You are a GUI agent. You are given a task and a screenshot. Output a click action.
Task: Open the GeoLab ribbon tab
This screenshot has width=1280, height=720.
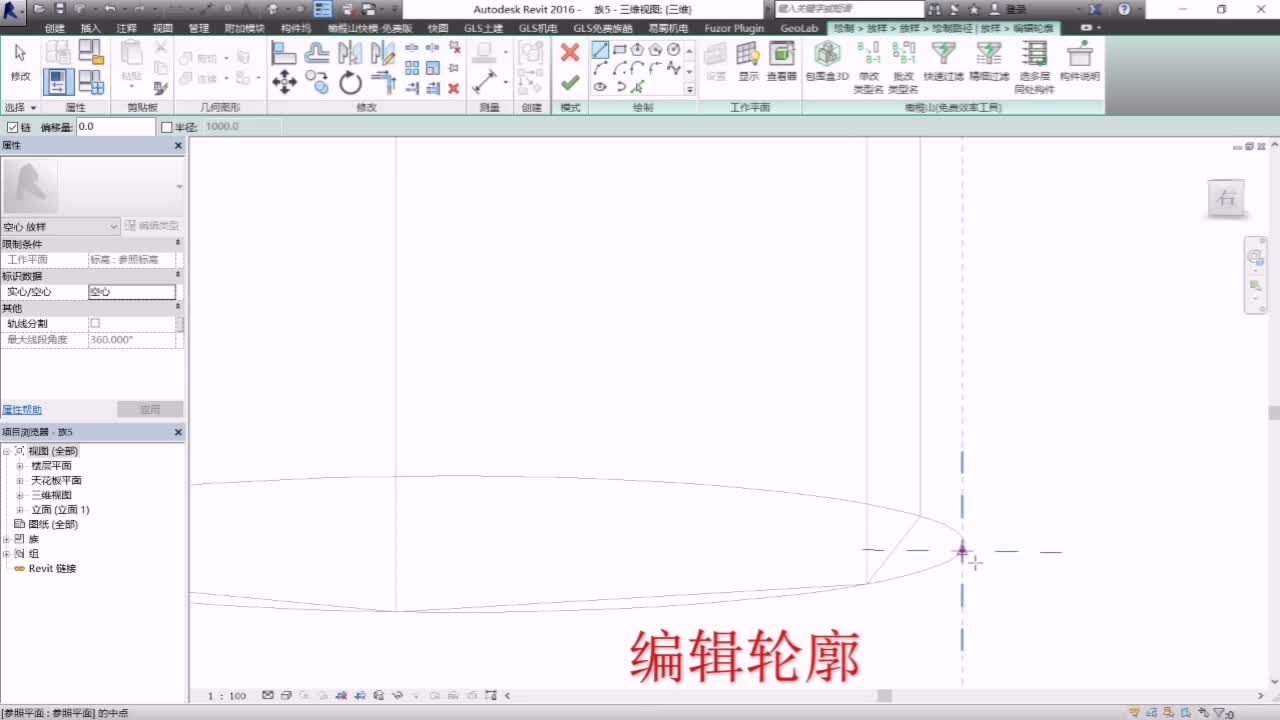point(799,28)
